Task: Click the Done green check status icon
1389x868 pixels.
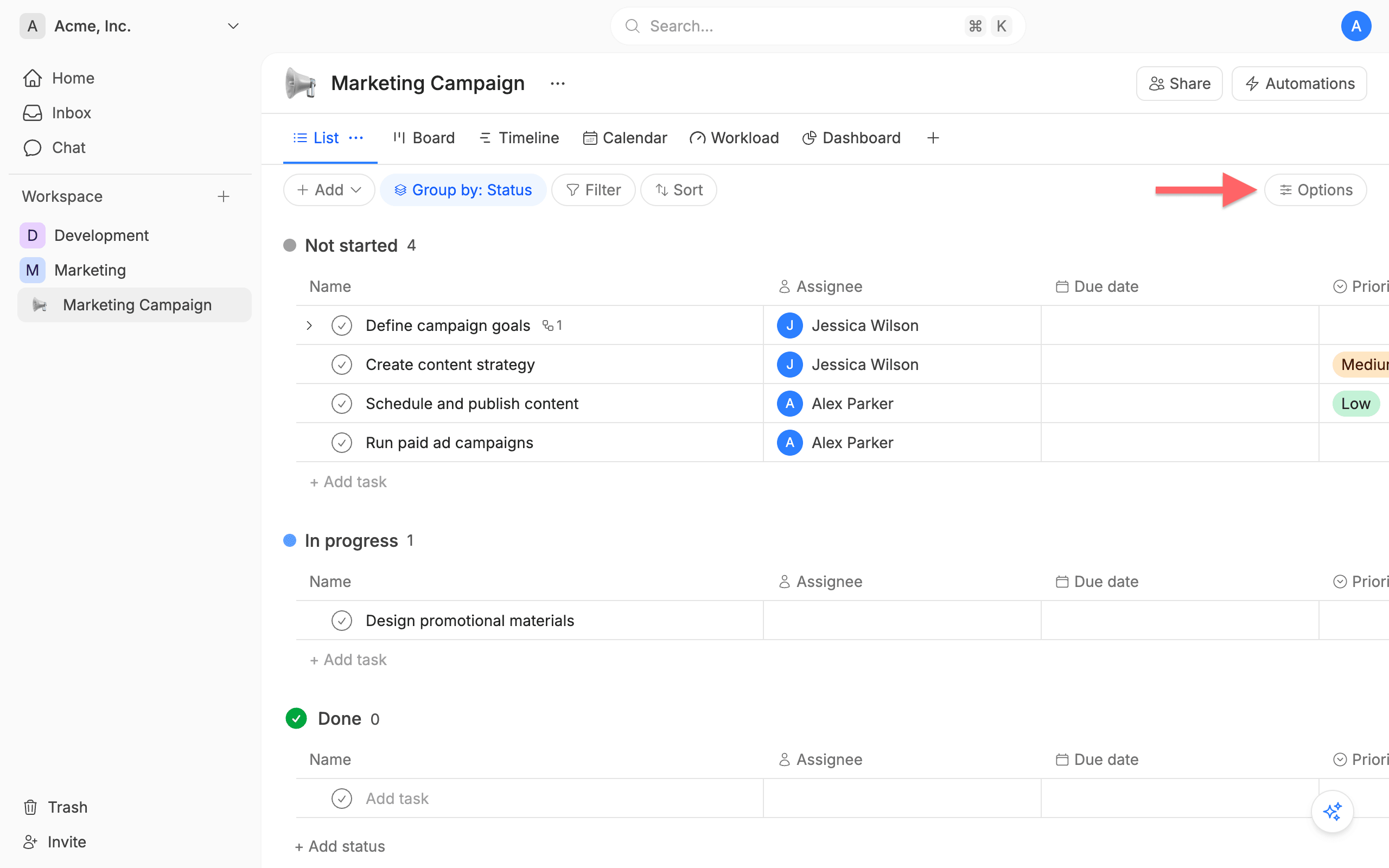Action: coord(296,718)
